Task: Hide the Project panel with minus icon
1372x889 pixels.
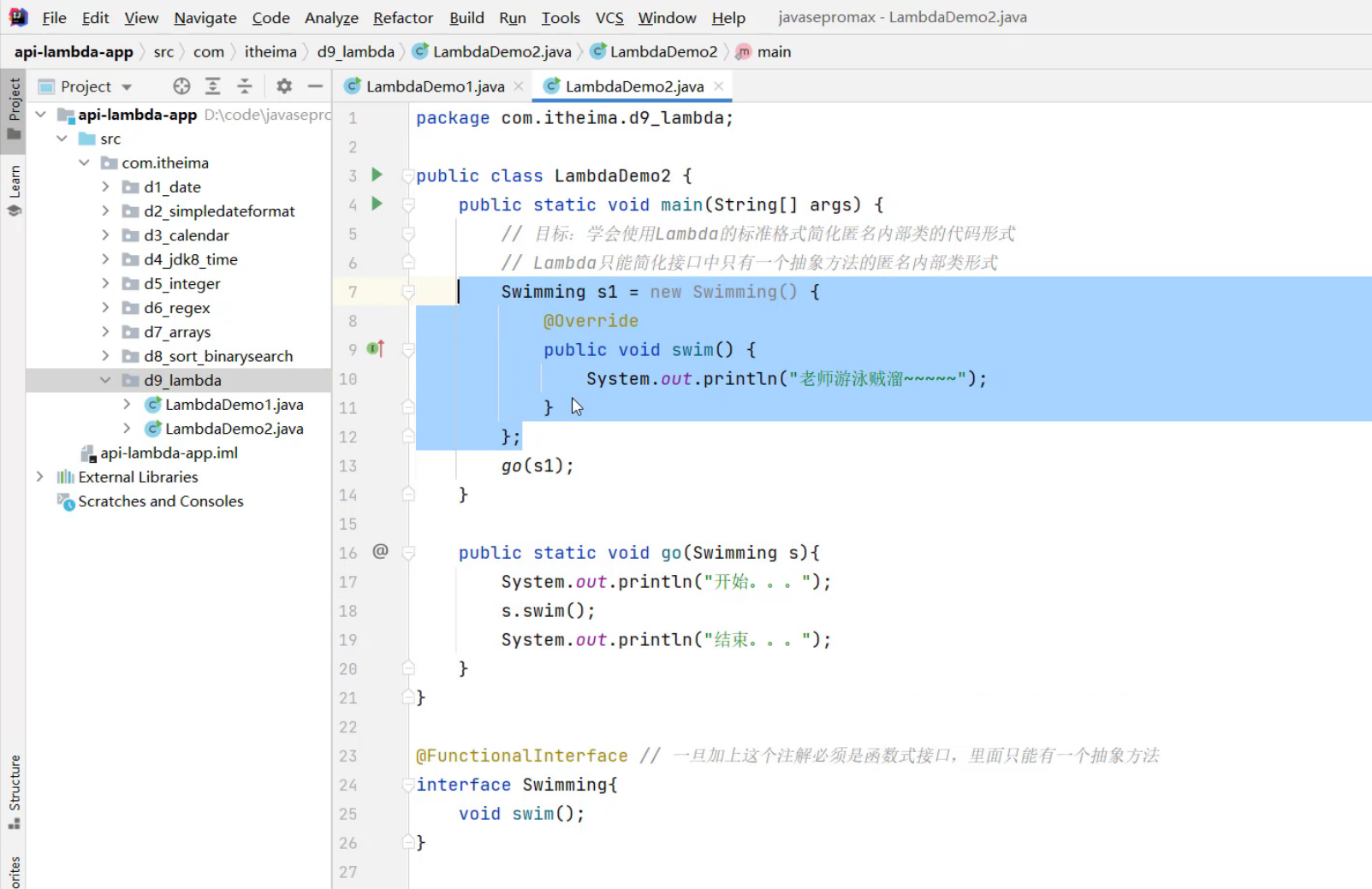Action: click(x=315, y=86)
